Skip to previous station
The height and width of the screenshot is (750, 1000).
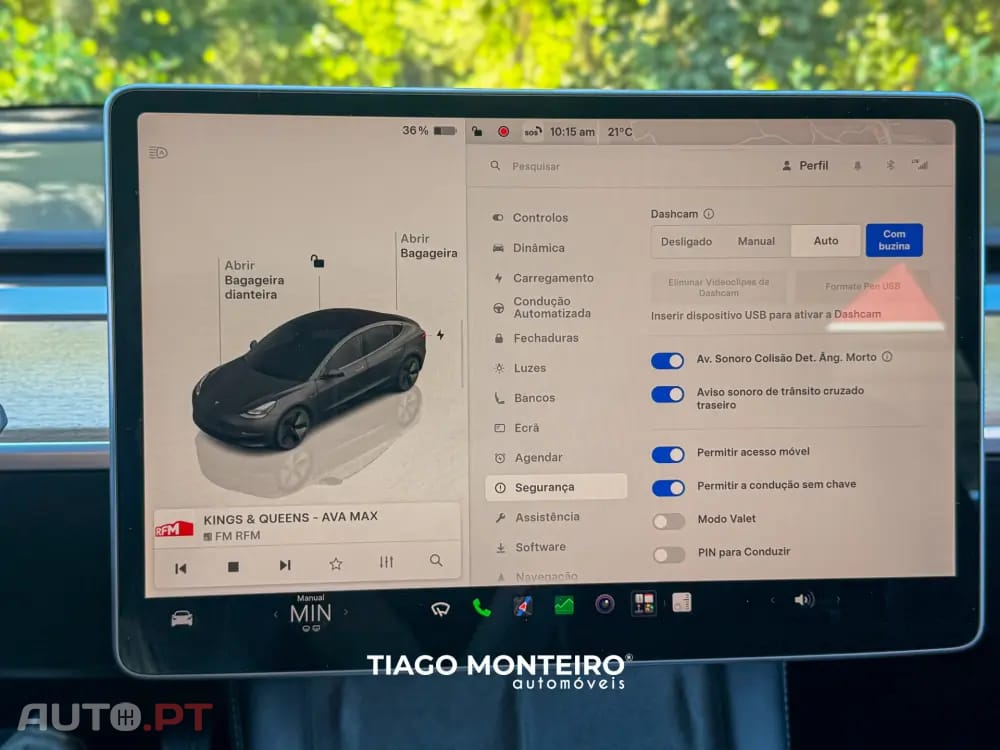point(180,568)
